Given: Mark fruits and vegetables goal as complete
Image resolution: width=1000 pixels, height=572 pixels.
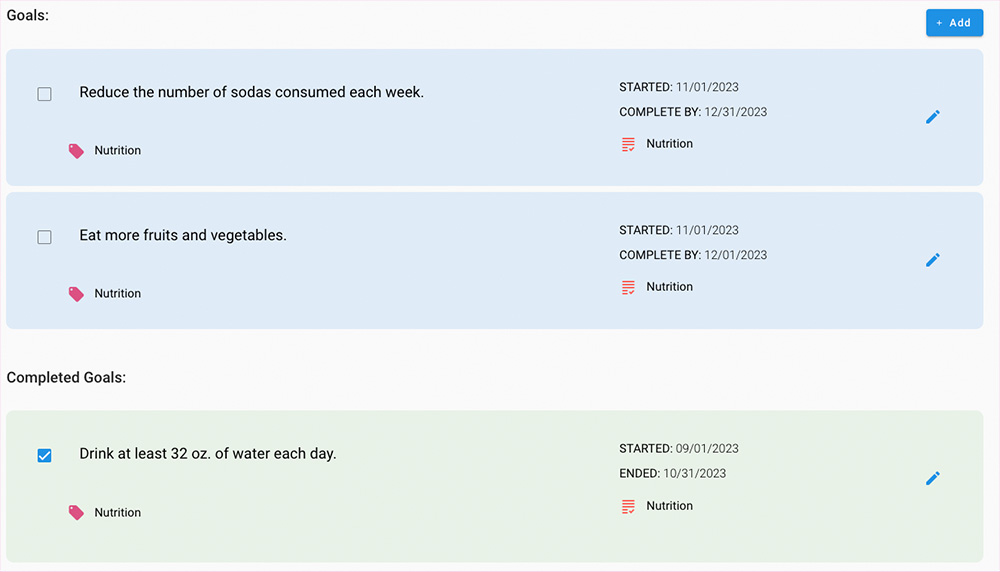Looking at the screenshot, I should click(45, 237).
